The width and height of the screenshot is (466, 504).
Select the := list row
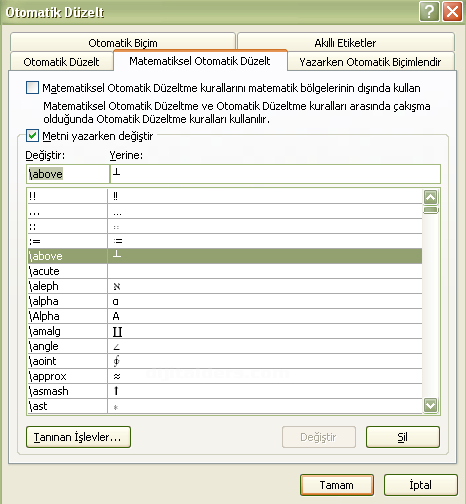click(225, 241)
